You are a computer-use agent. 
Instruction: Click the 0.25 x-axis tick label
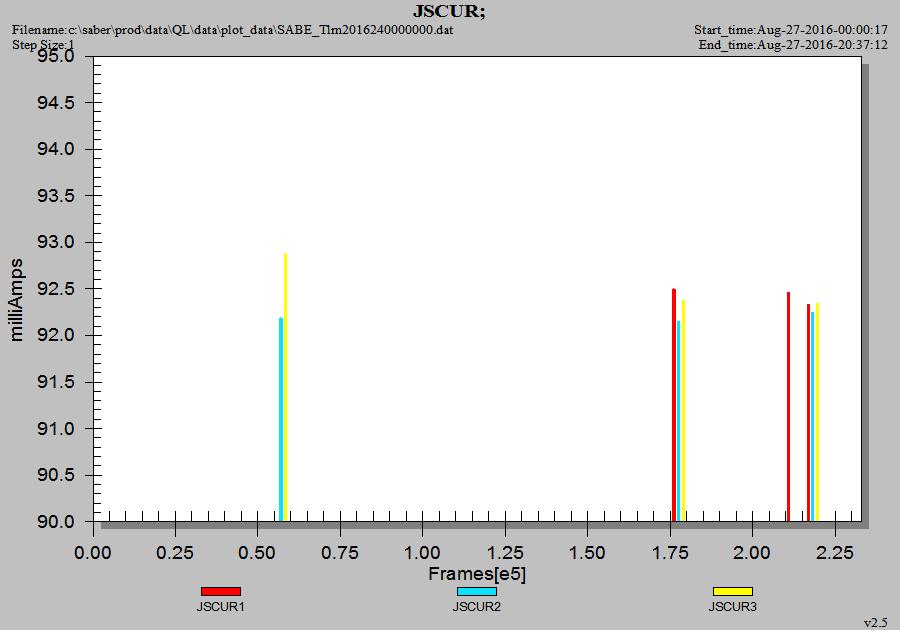175,553
